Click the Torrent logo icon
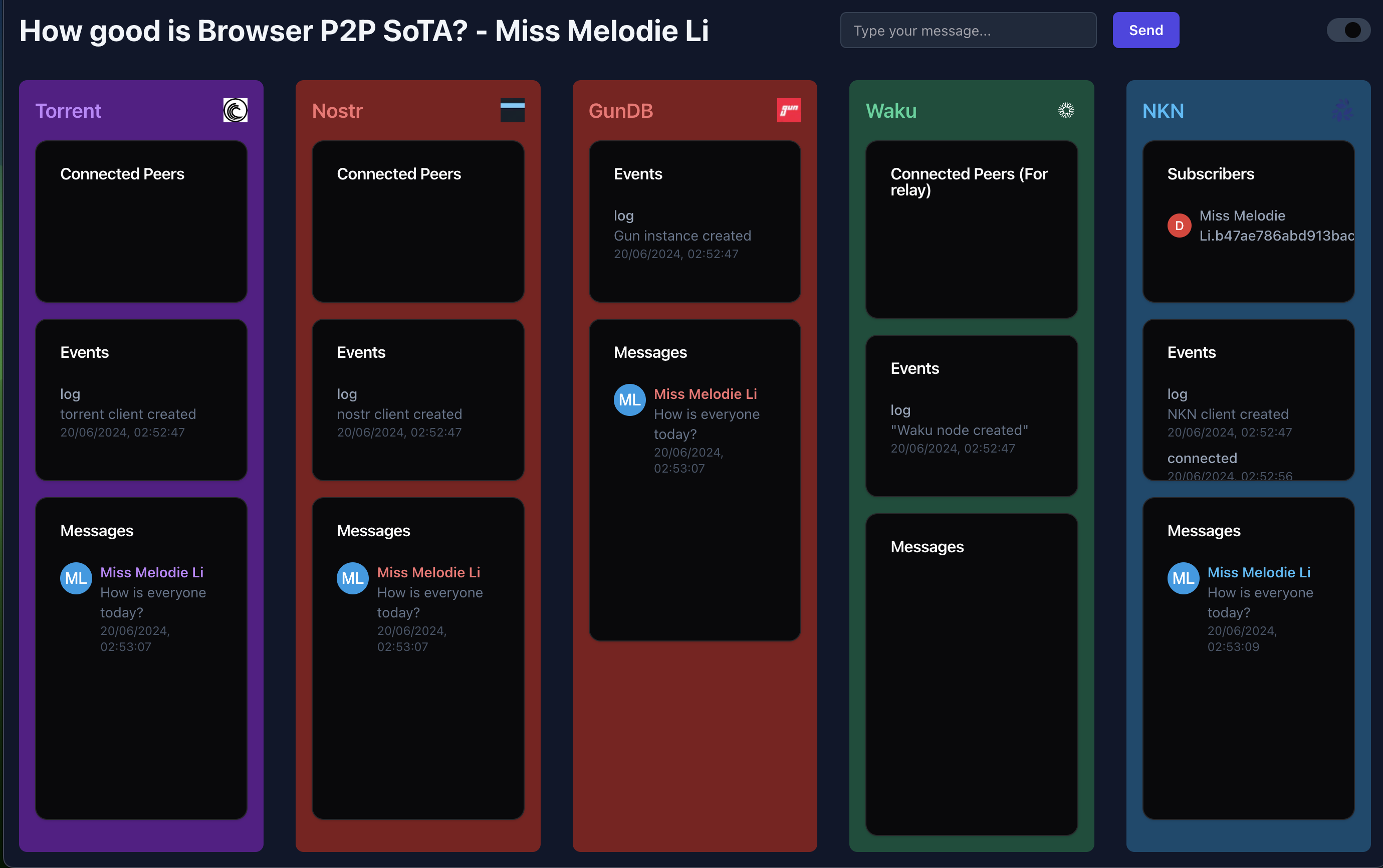 pos(236,110)
